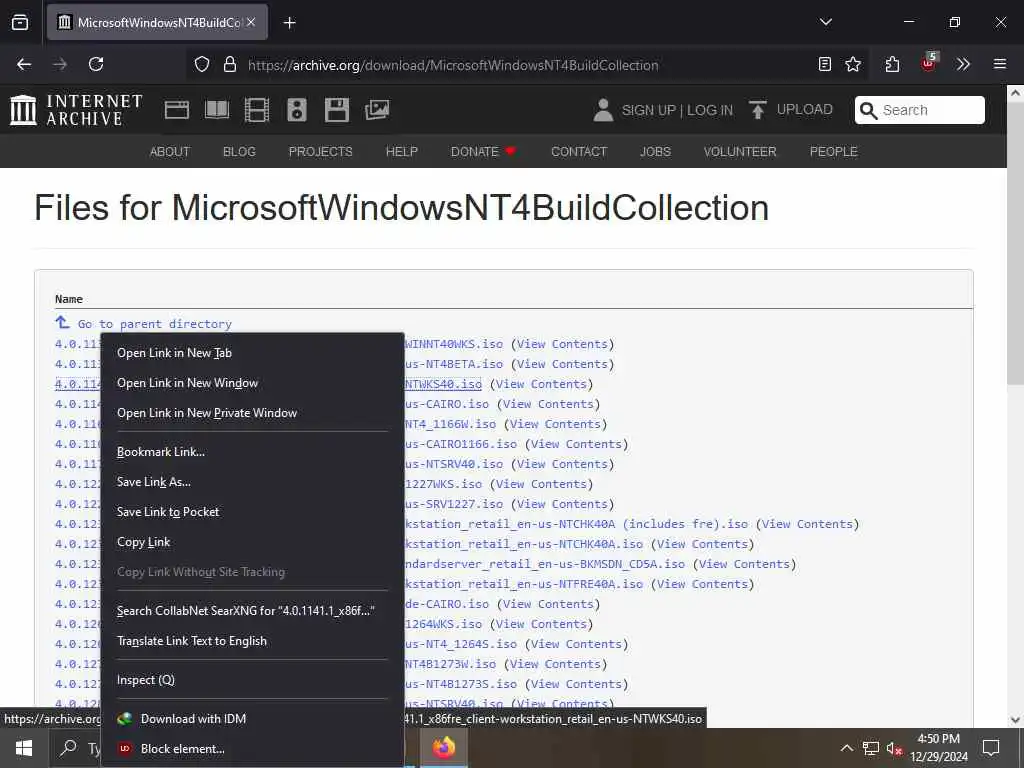Open the us-CAIRO1166.iso file link
The image size is (1024, 768).
tap(461, 443)
